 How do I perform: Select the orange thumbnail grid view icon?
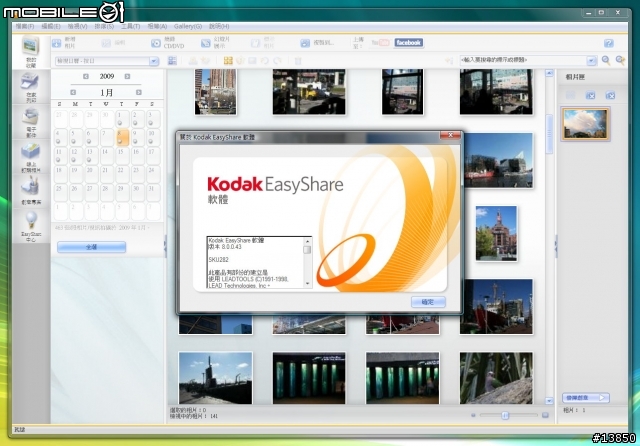pyautogui.click(x=228, y=61)
